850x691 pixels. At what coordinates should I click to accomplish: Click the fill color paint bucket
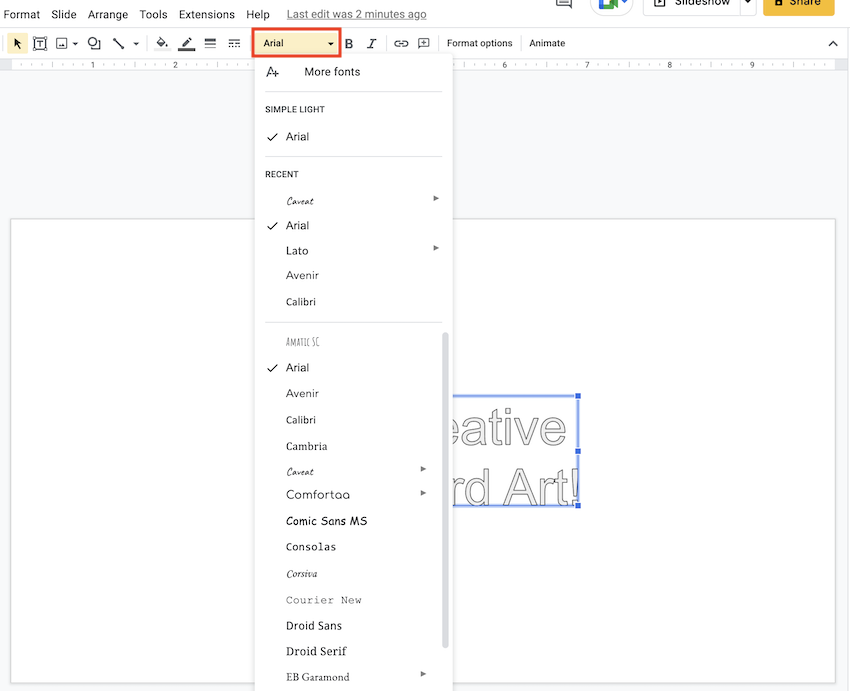point(162,43)
